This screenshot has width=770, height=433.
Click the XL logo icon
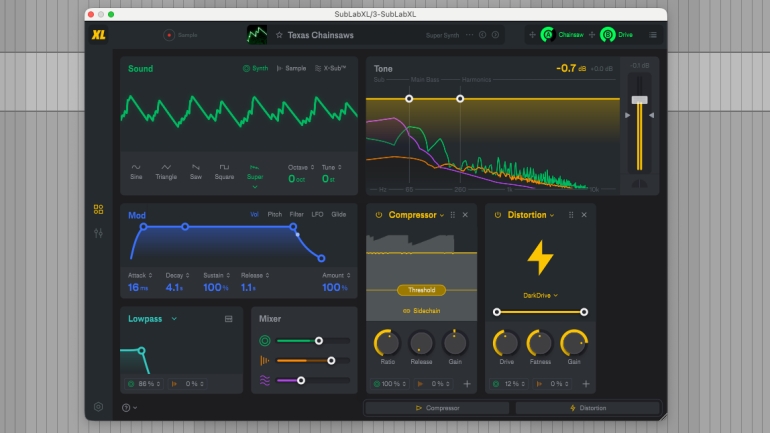pos(99,35)
